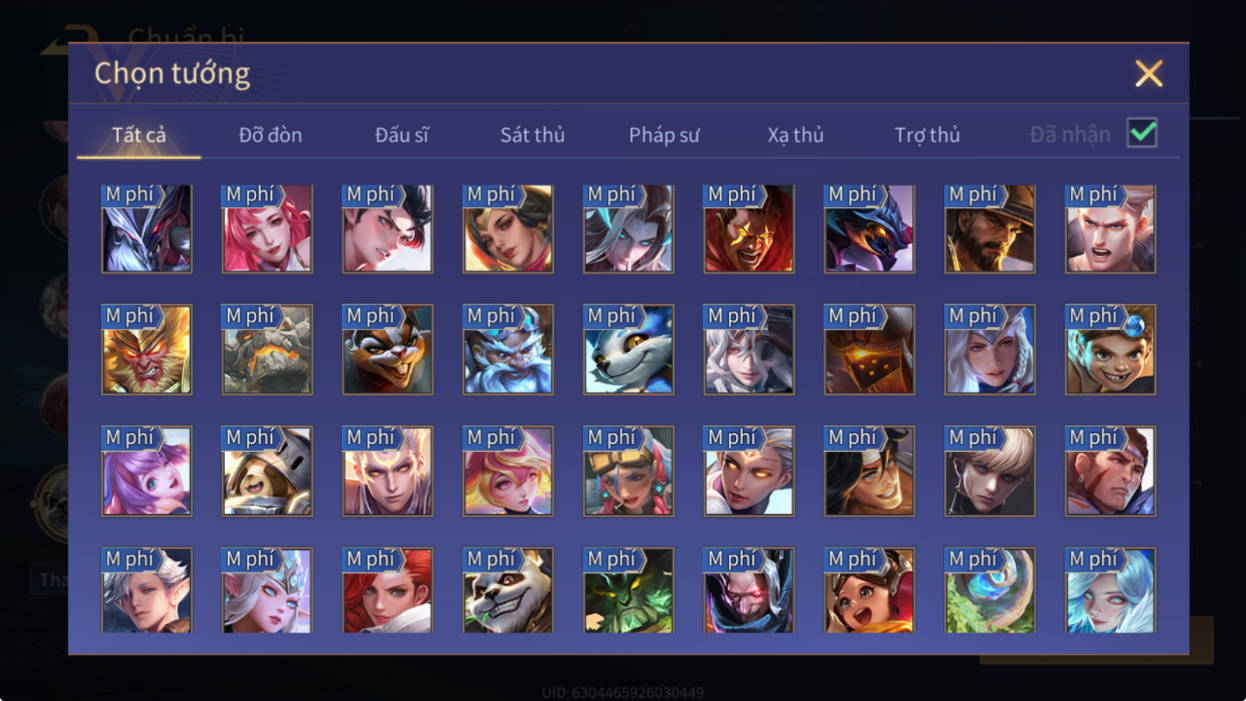This screenshot has height=701, width=1246.
Task: Select the blue wolf hero portrait
Action: coord(629,349)
